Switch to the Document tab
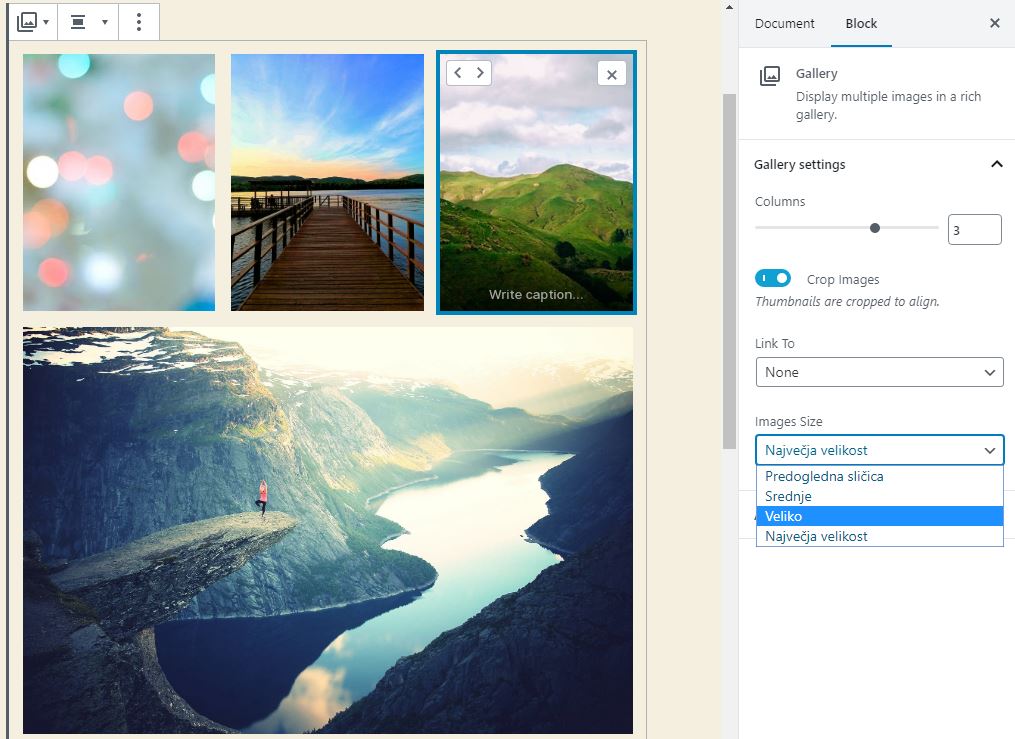1015x739 pixels. coord(784,23)
